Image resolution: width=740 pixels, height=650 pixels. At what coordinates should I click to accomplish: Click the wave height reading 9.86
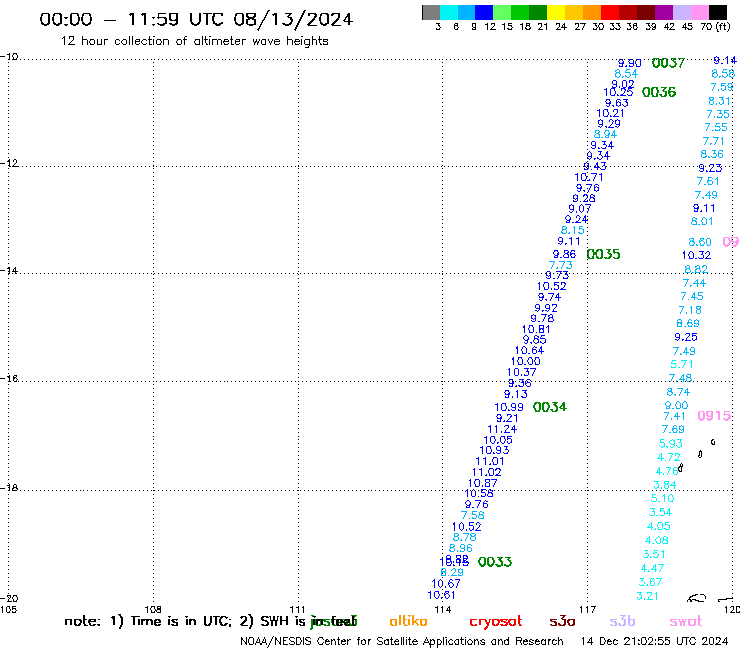[x=564, y=254]
